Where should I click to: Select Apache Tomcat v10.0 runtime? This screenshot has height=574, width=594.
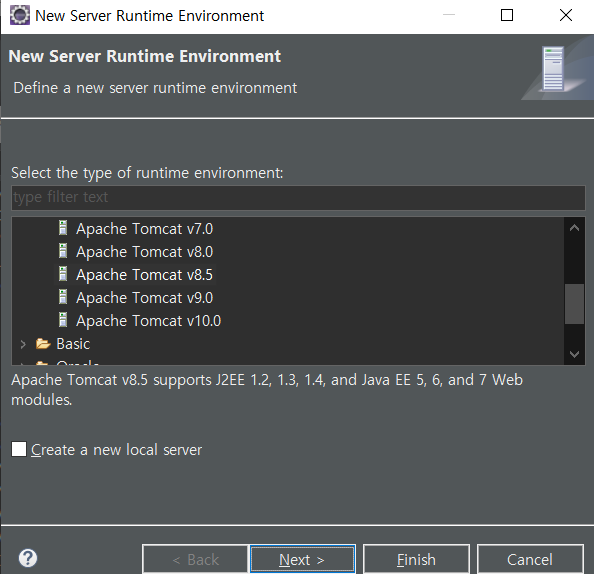pyautogui.click(x=148, y=321)
